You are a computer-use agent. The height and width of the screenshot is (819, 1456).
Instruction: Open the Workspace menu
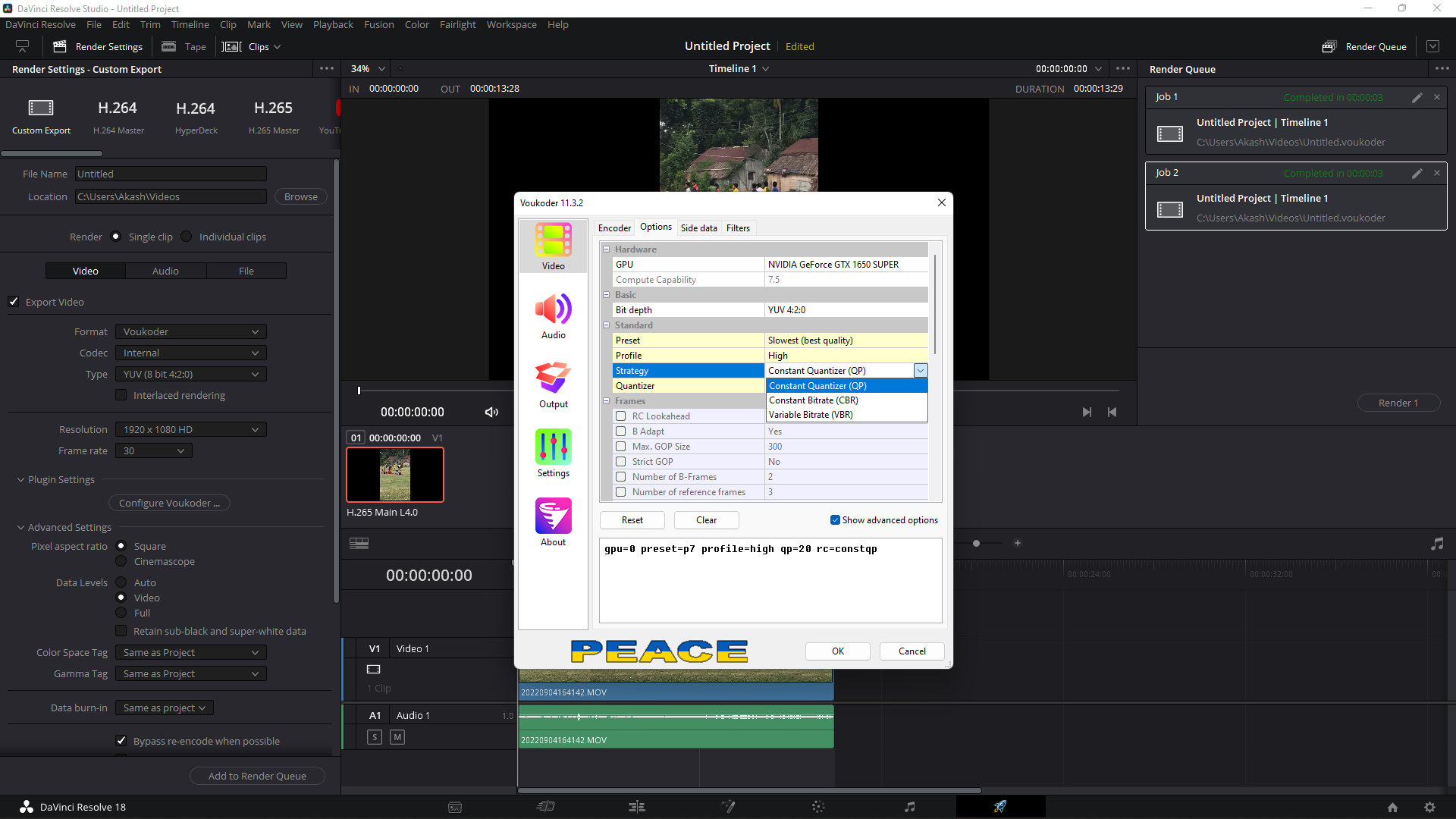(x=511, y=25)
